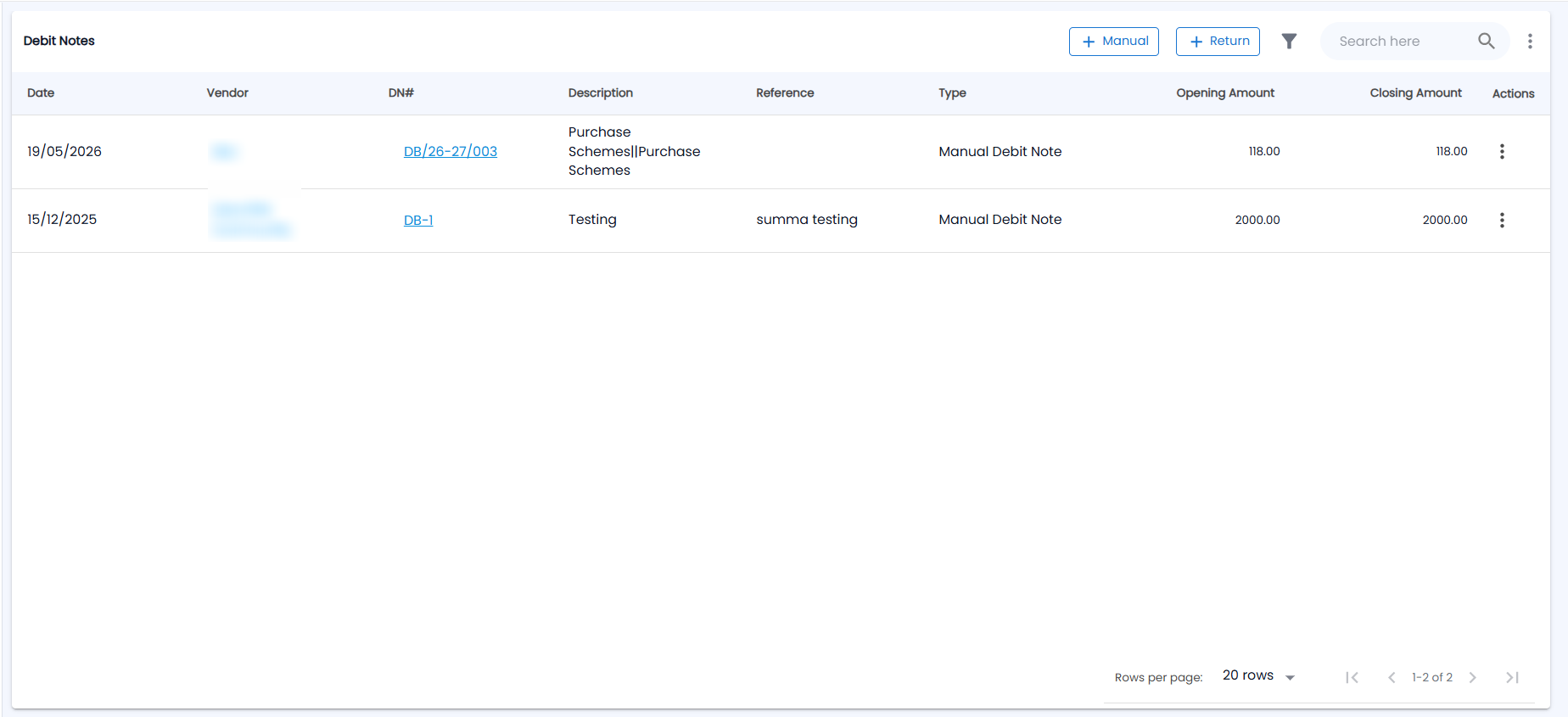Expand the 20 rows per page dropdown
The image size is (1568, 717).
tap(1258, 675)
